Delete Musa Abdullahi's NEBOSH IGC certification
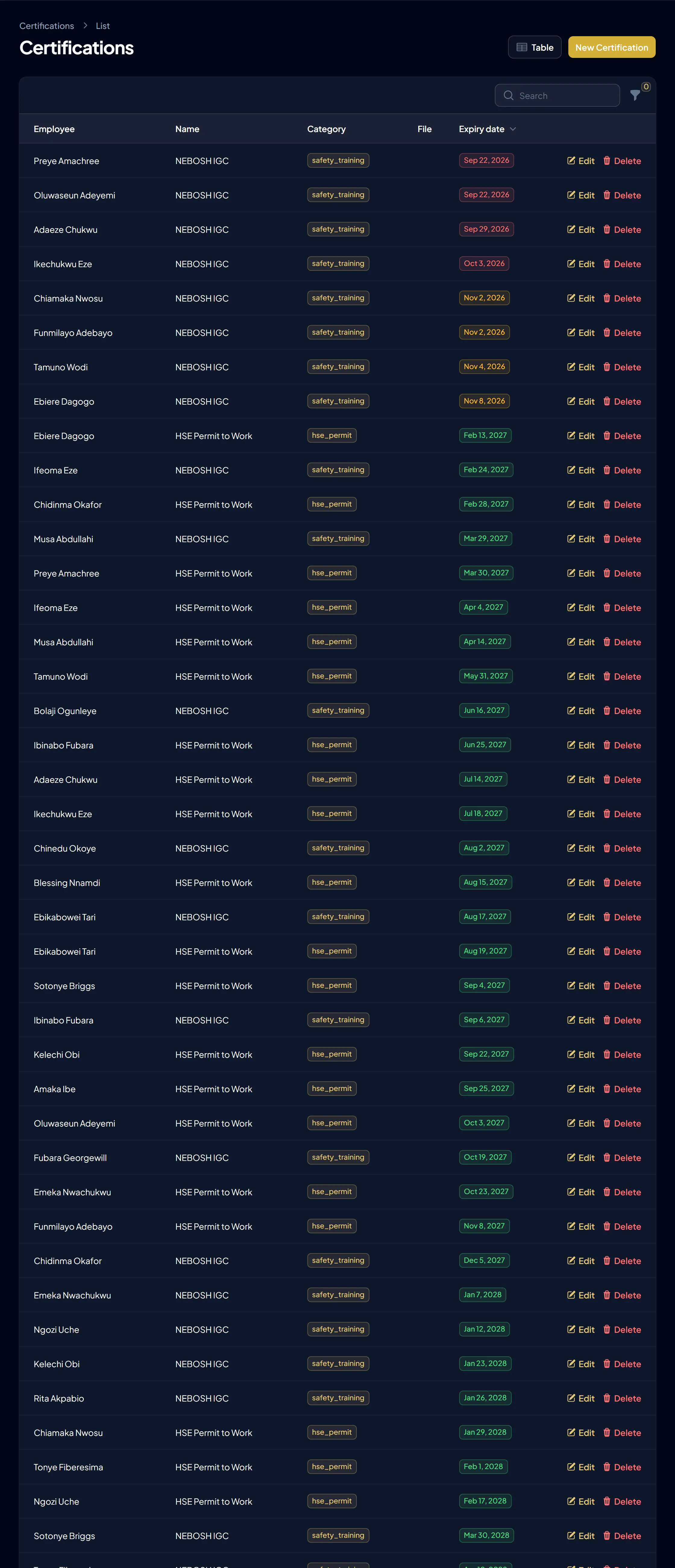 tap(621, 539)
